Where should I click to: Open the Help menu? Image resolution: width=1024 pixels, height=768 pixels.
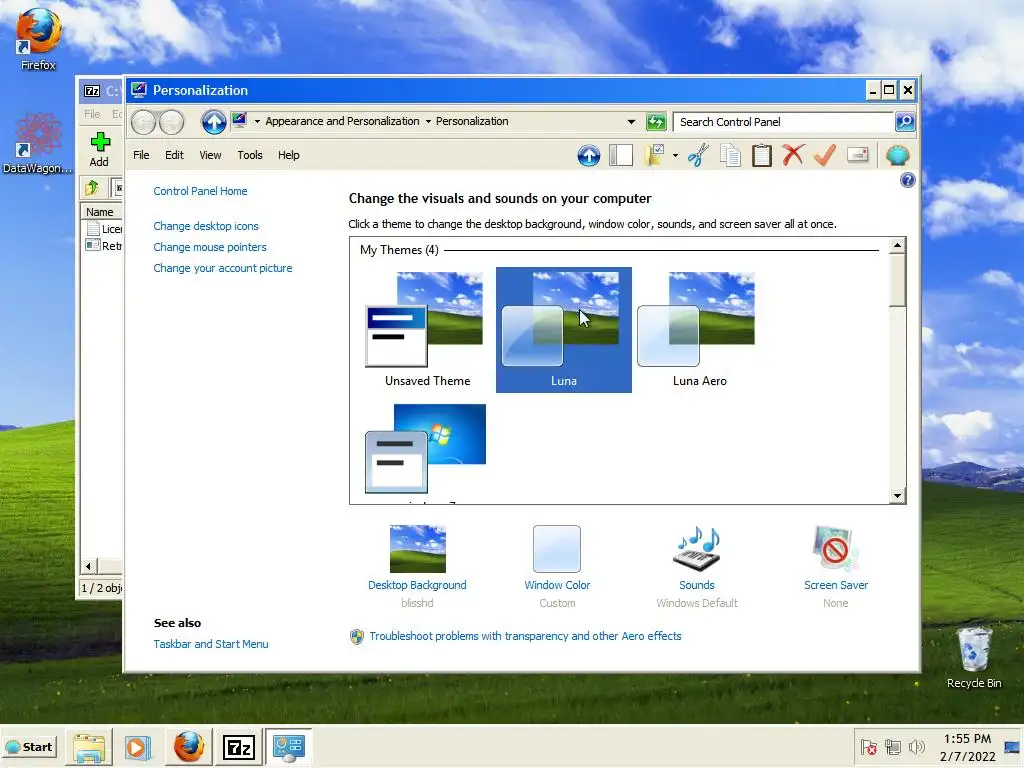[289, 155]
